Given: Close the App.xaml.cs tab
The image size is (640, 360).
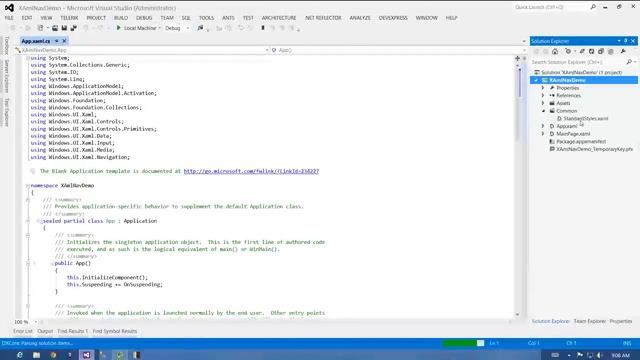Looking at the screenshot, I should point(64,41).
